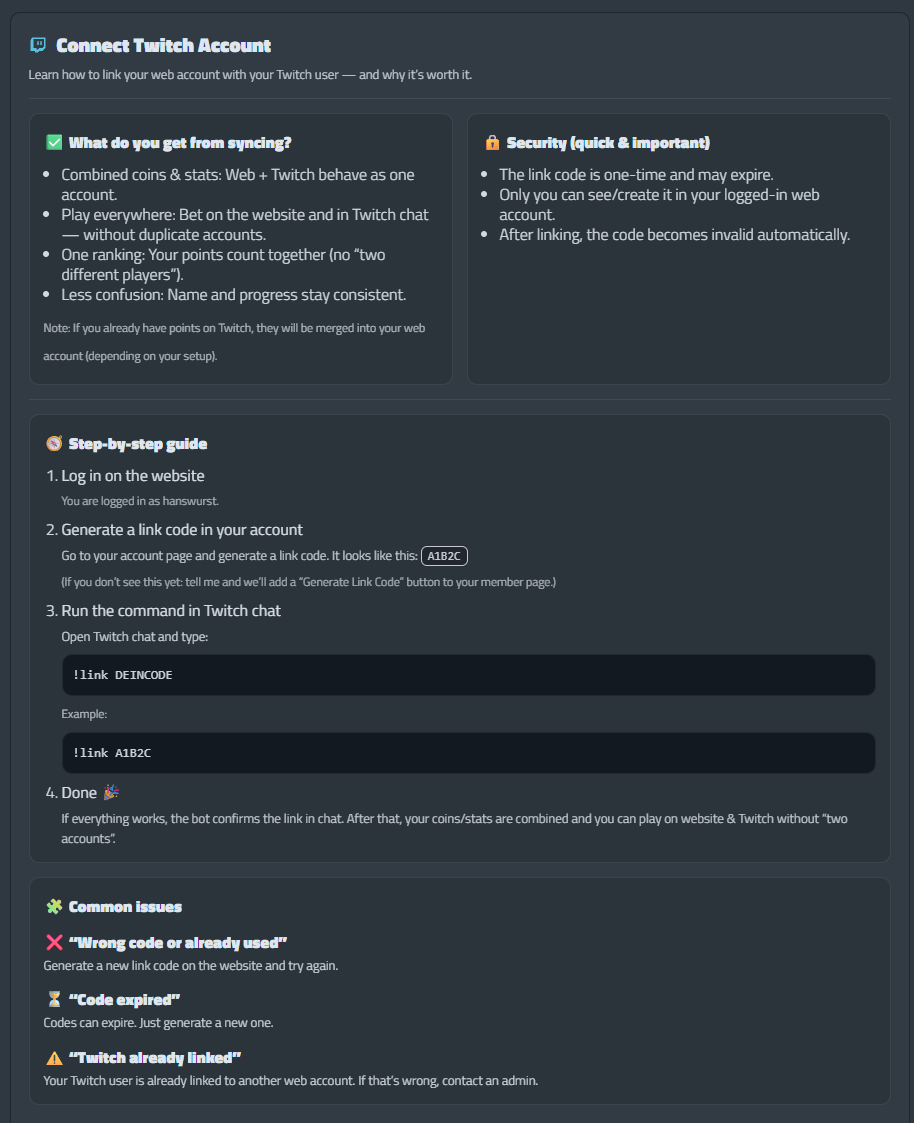914x1123 pixels.
Task: Click the "Twitch already linked" issue title
Action: point(155,1058)
